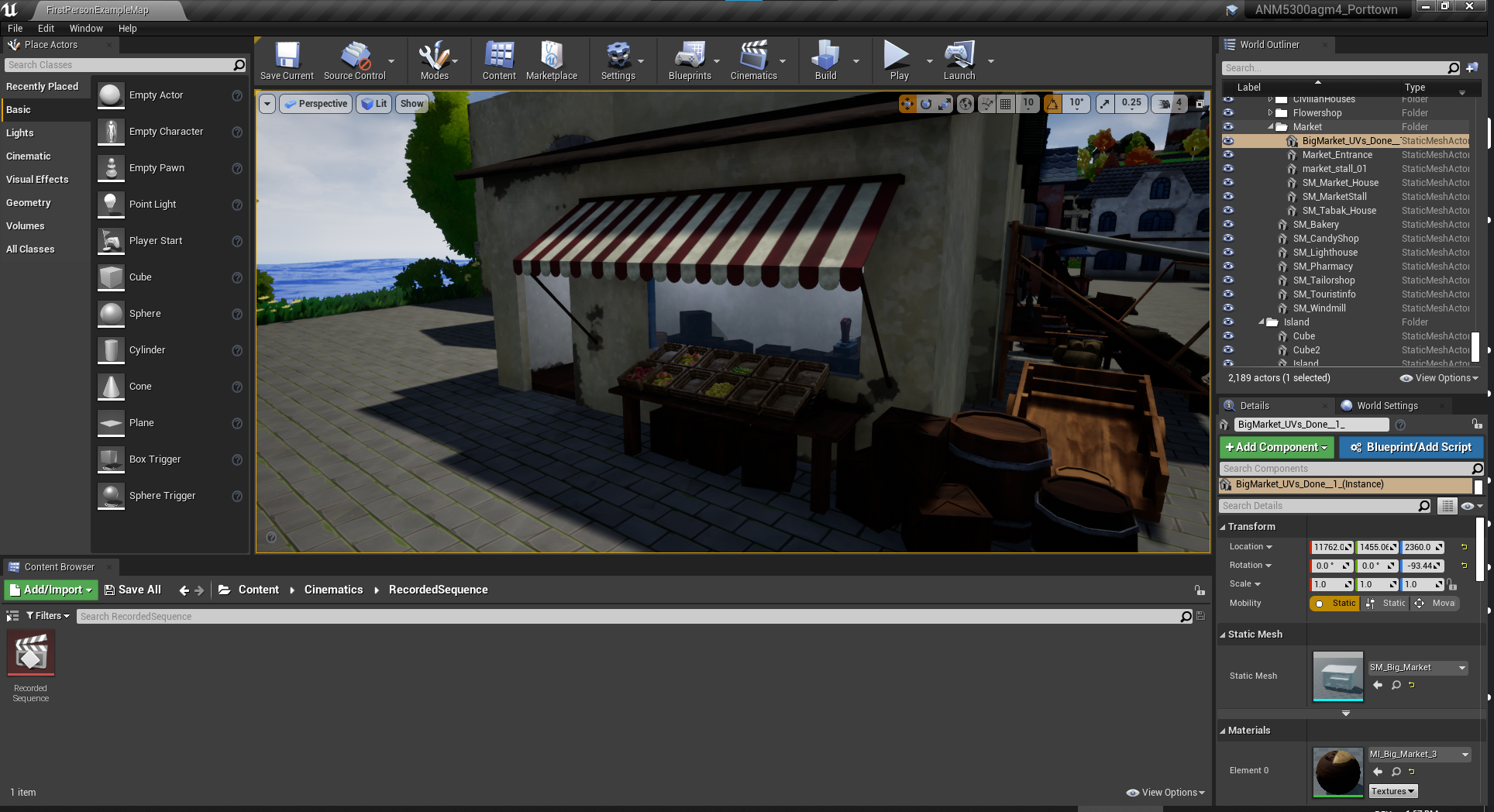Image resolution: width=1494 pixels, height=812 pixels.
Task: Click the MI_Big_Market_3 material thumbnail
Action: 1338,772
